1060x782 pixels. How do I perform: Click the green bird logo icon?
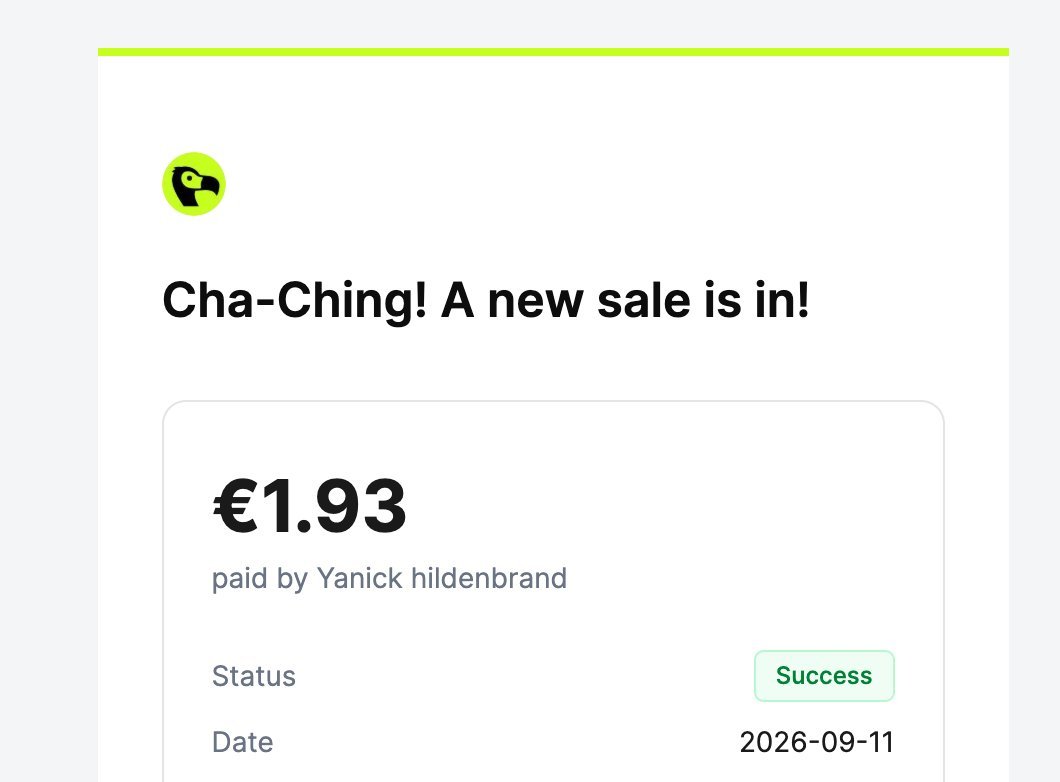click(x=194, y=184)
